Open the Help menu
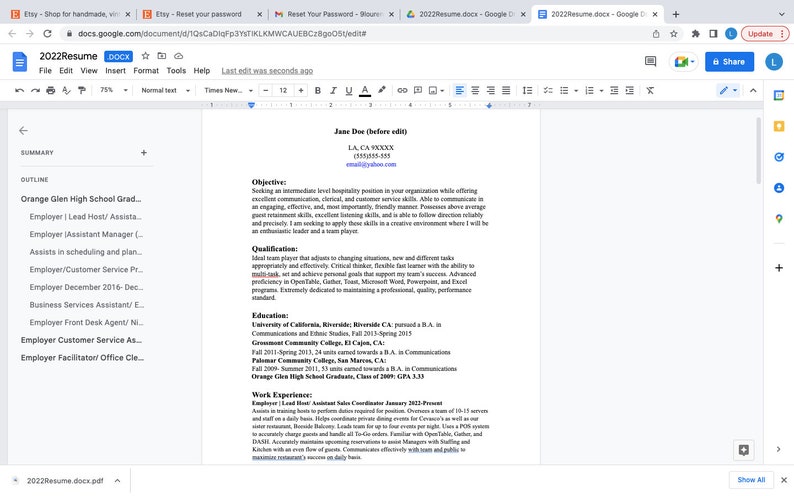 202,71
